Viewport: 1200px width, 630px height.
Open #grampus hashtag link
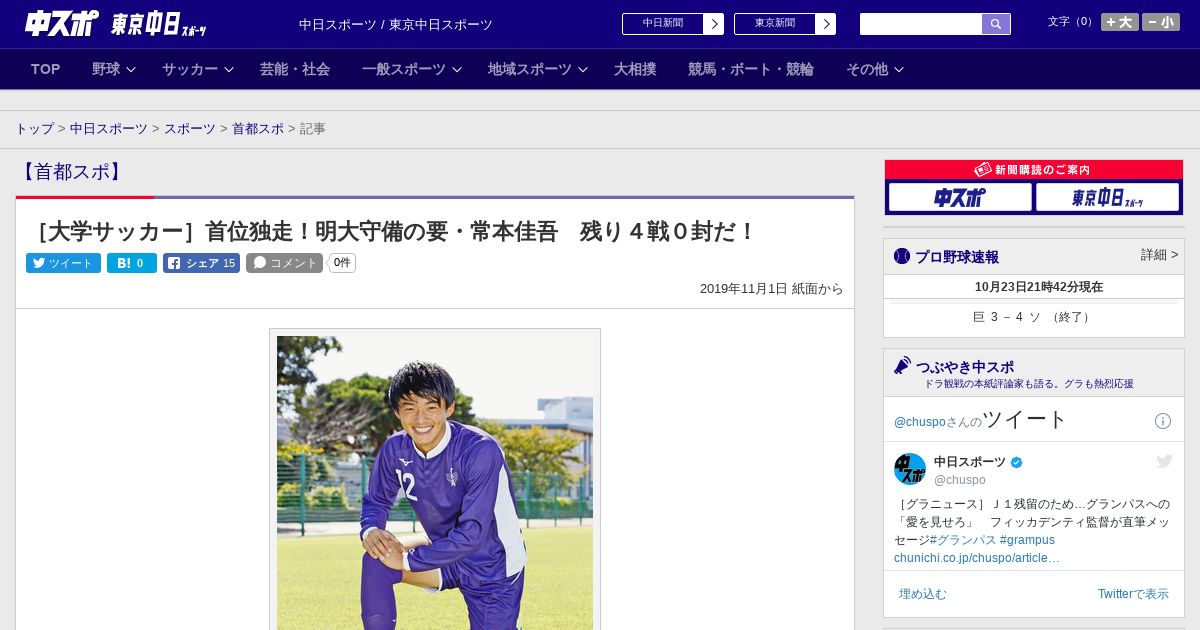[1027, 540]
